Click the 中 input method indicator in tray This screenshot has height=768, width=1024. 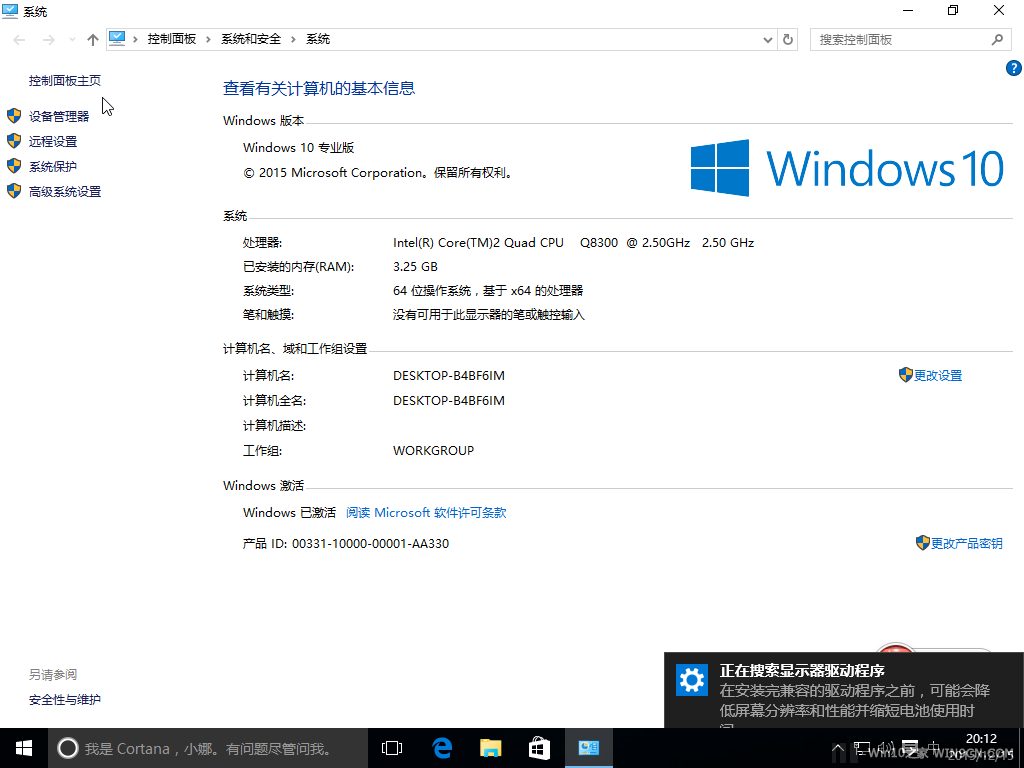[x=931, y=747]
